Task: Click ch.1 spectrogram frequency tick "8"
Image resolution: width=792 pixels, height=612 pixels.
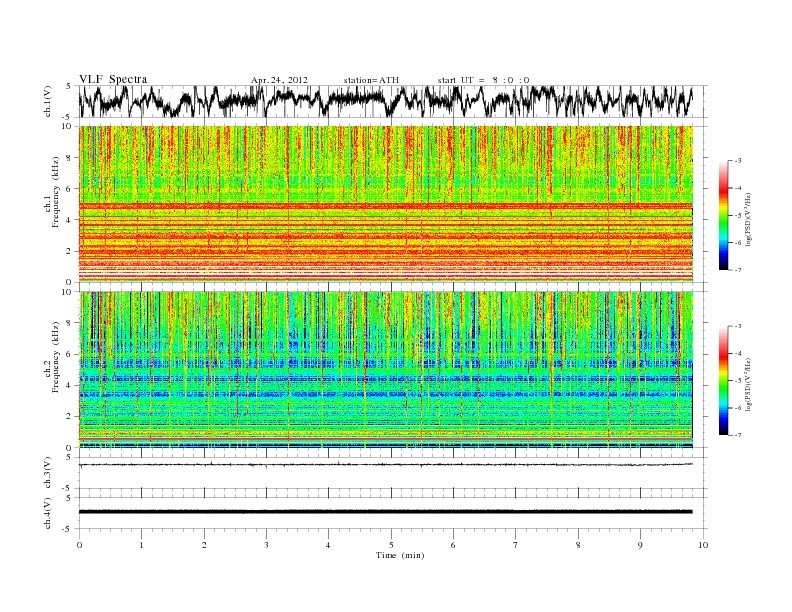Action: (x=70, y=158)
